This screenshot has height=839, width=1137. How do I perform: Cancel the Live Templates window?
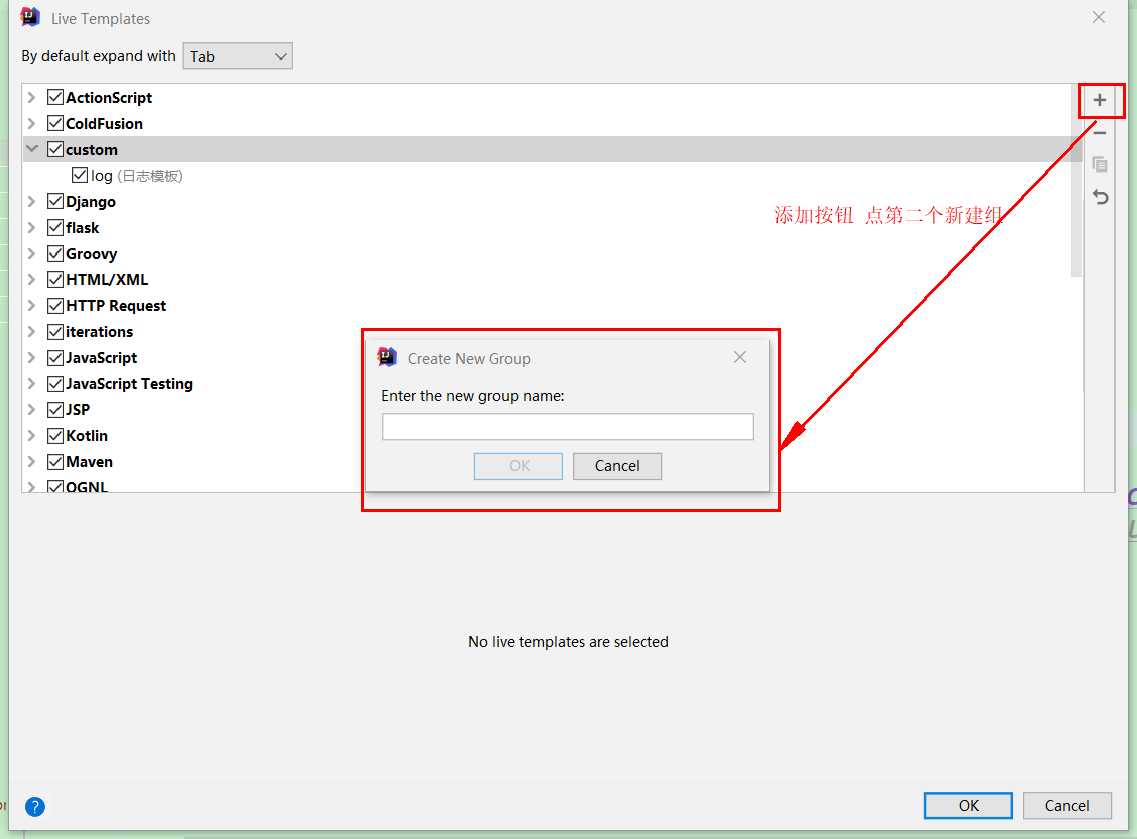pyautogui.click(x=1067, y=806)
